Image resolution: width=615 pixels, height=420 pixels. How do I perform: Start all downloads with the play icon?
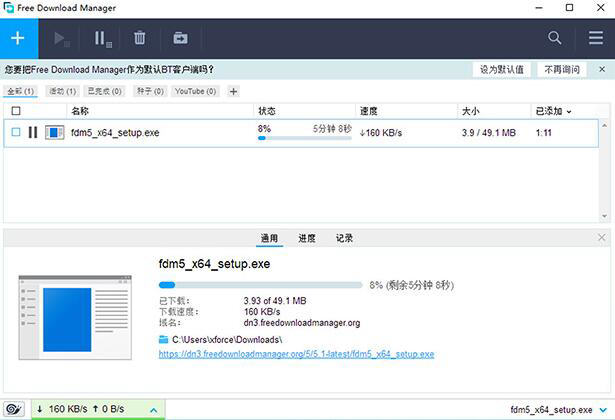tap(62, 39)
